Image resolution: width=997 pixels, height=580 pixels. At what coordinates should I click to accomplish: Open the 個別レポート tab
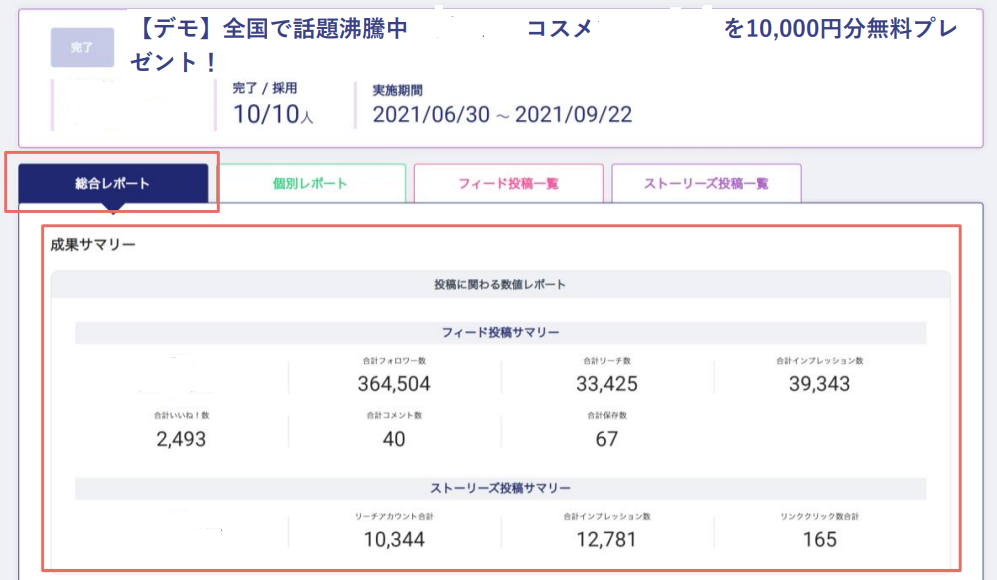pos(311,184)
